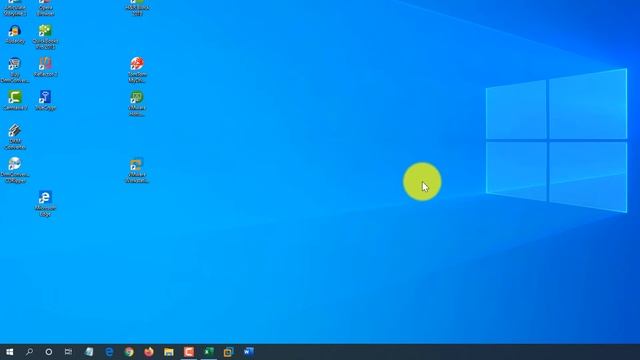Launch Google Chrome from the taskbar

coord(129,351)
